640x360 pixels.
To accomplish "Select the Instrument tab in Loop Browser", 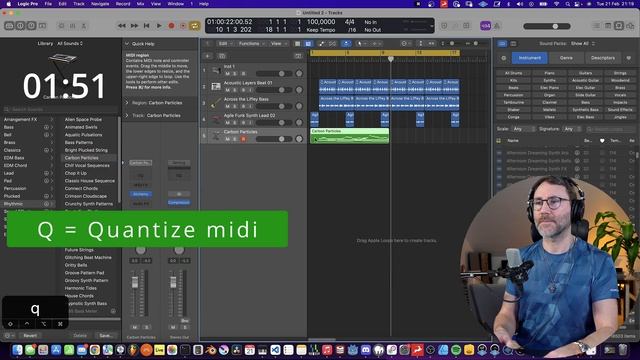I will [x=529, y=58].
